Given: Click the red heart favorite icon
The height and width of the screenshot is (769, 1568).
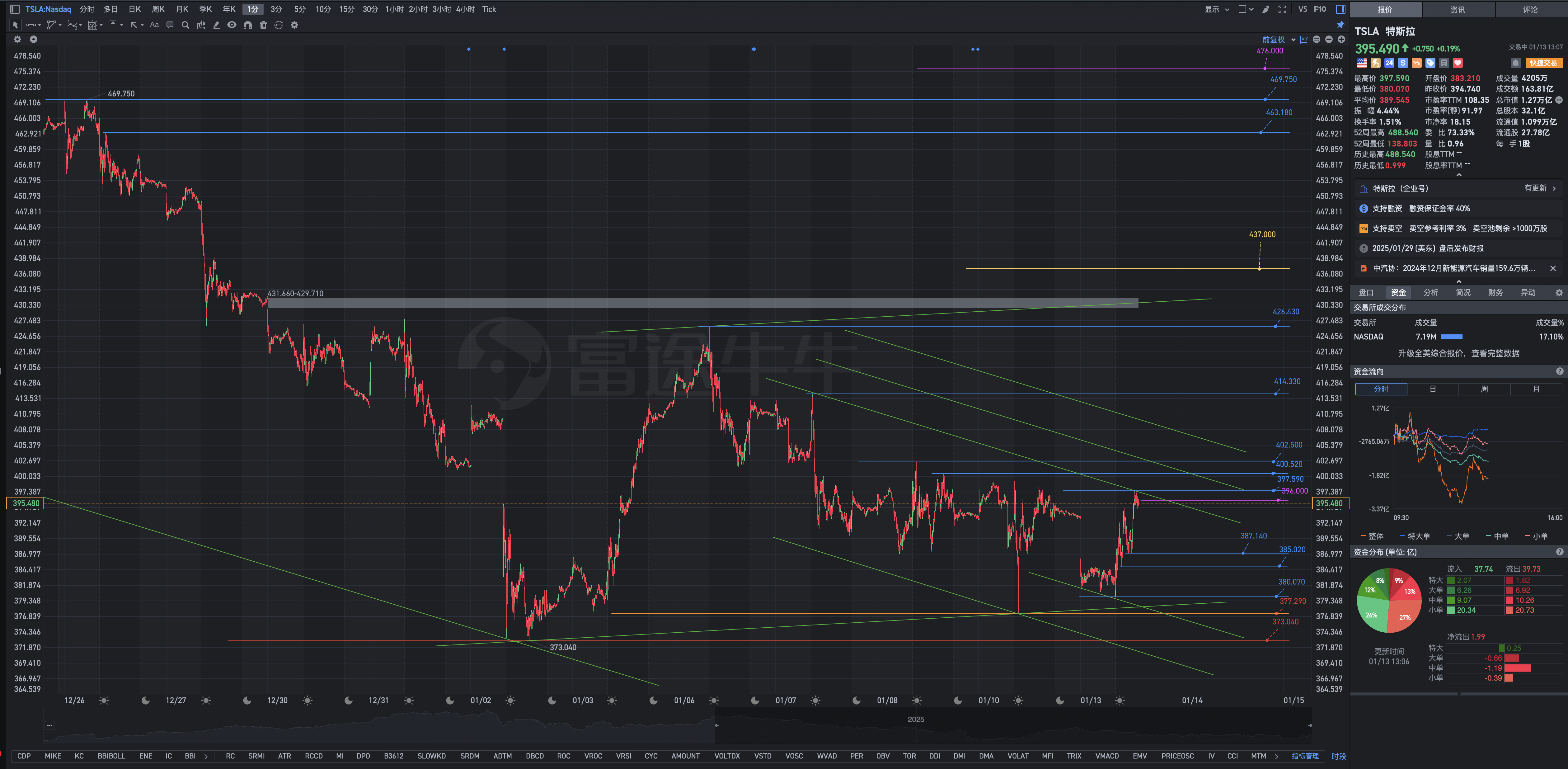Looking at the screenshot, I should click(x=1457, y=63).
